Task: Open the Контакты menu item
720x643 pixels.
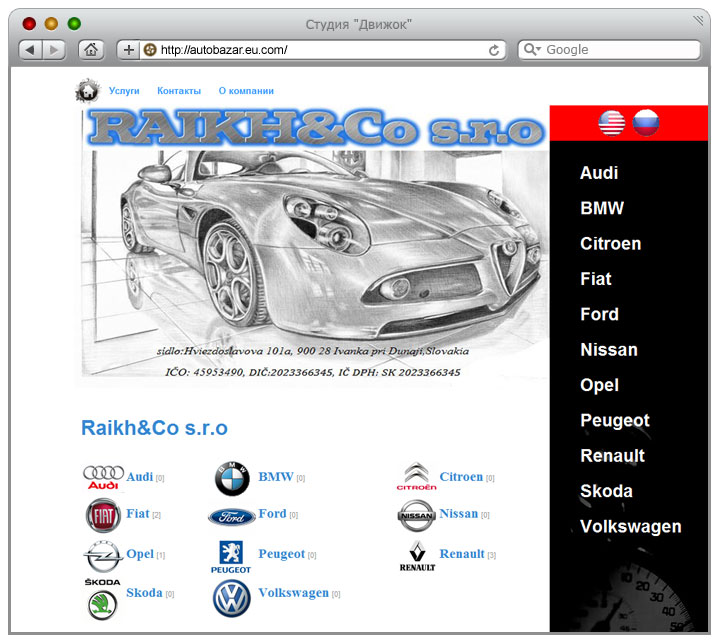Action: click(179, 91)
